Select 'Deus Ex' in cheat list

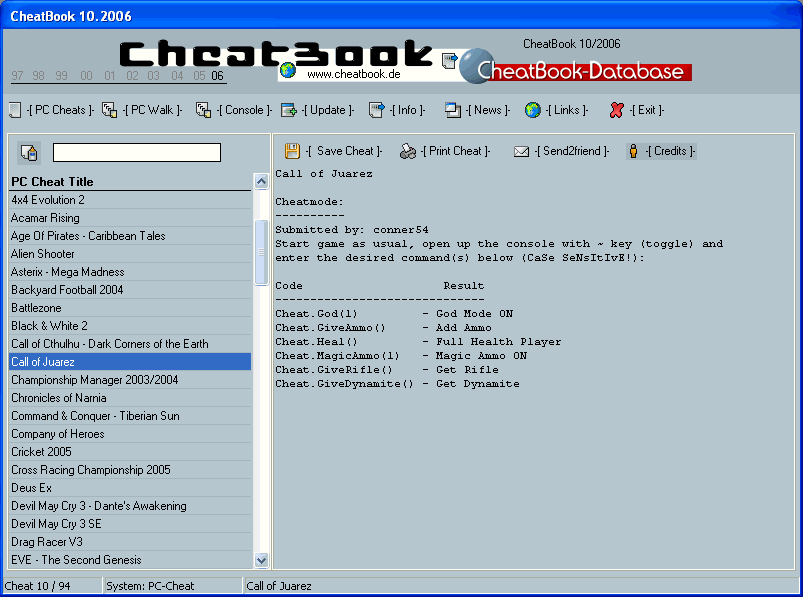coord(130,488)
